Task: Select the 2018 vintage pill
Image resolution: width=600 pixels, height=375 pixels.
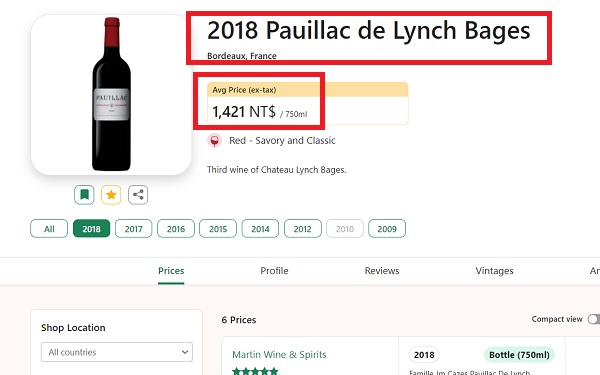Action: (x=91, y=229)
